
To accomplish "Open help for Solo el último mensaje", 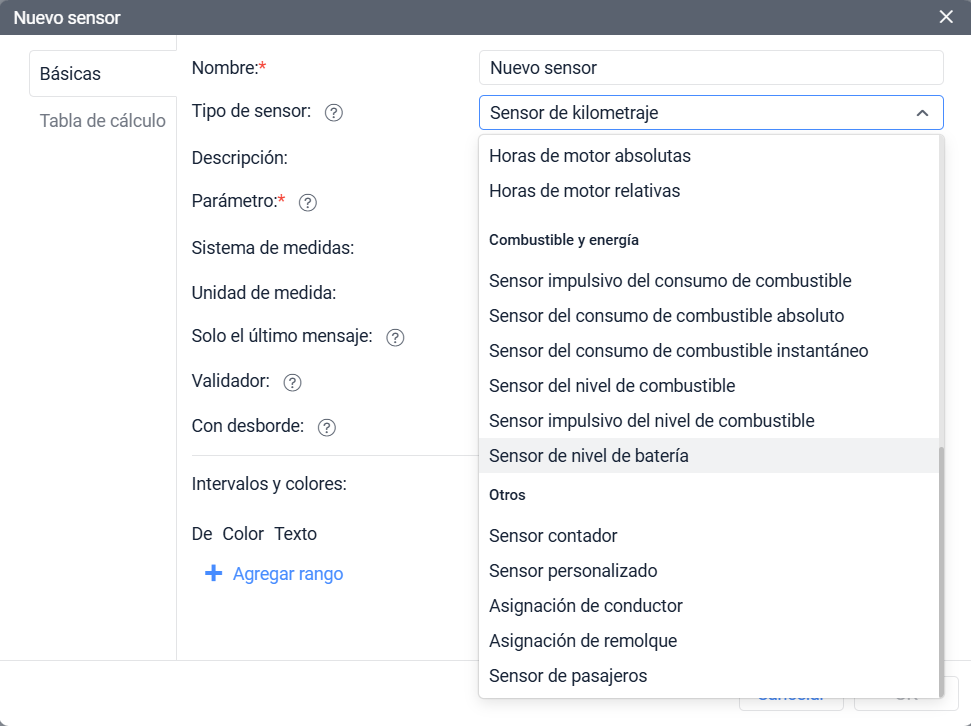I will pos(395,337).
